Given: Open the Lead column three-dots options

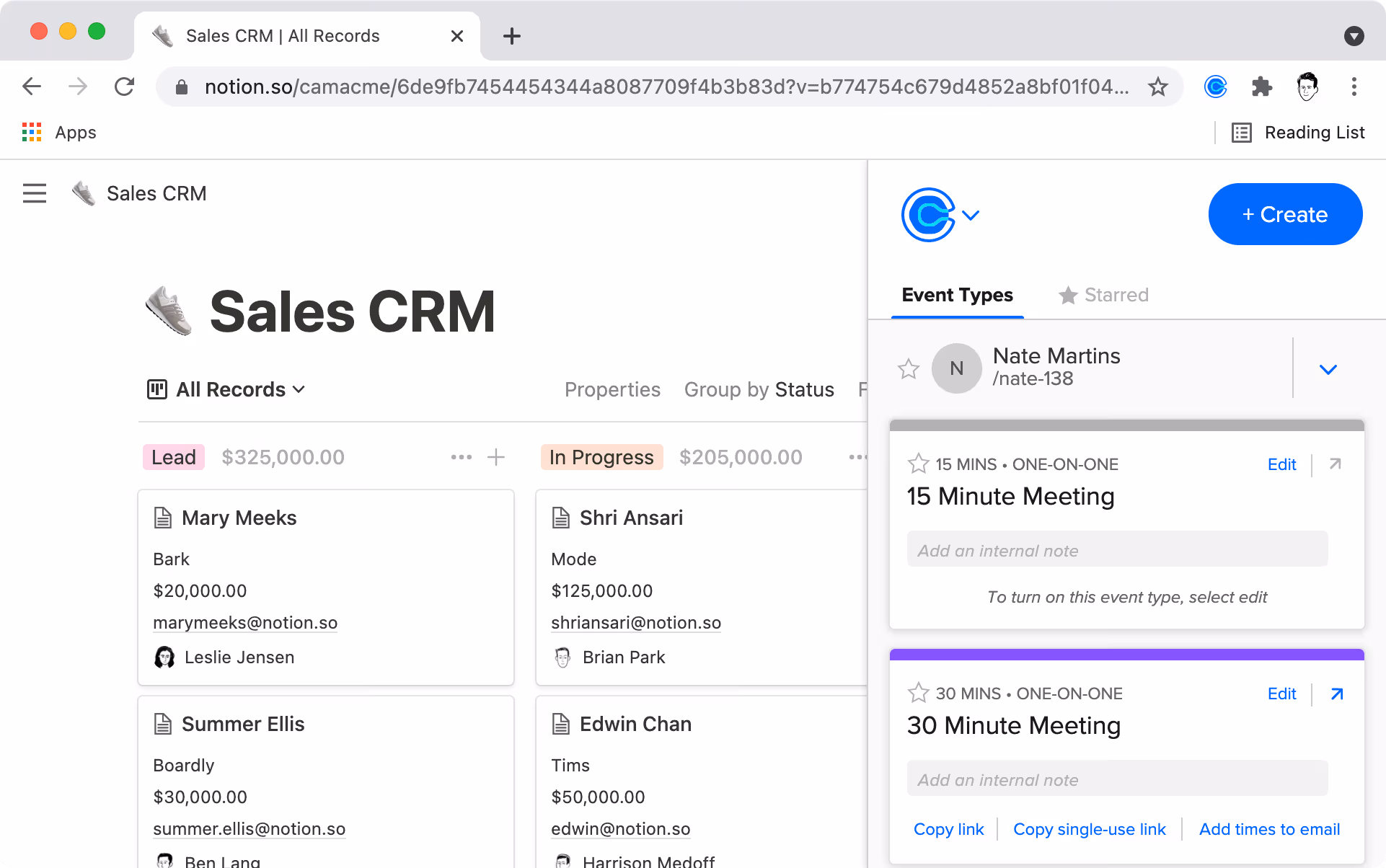Looking at the screenshot, I should (461, 457).
